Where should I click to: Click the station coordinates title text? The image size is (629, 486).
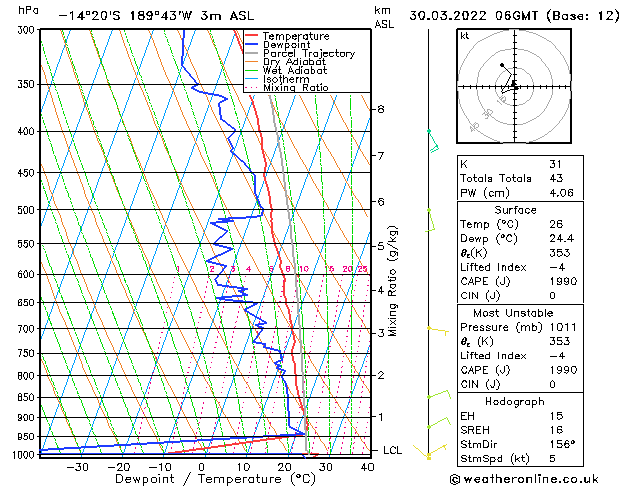pos(143,16)
